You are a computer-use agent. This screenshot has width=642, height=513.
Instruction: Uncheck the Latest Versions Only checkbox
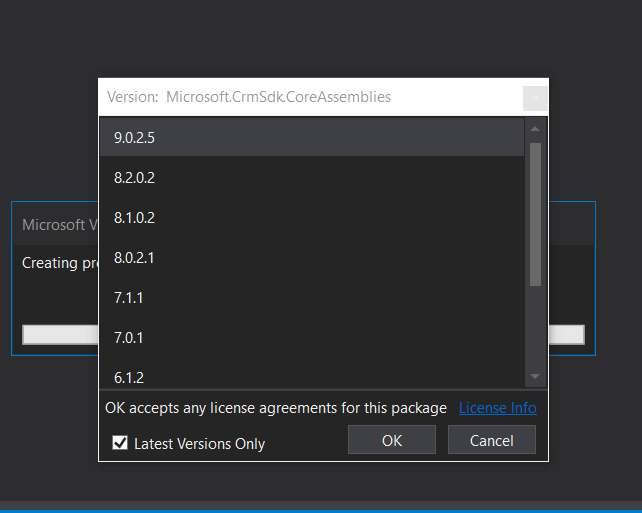pos(120,443)
